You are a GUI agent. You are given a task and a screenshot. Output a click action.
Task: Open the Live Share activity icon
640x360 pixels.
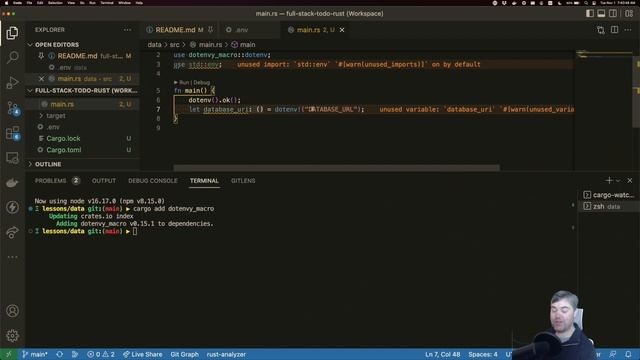12,232
